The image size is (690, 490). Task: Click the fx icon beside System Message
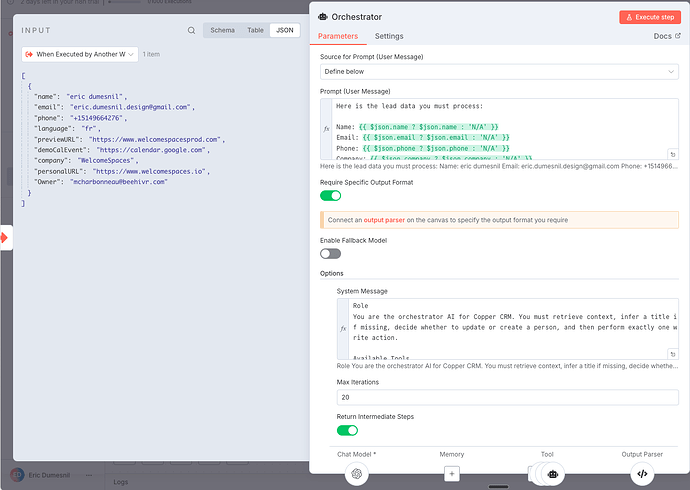(343, 329)
